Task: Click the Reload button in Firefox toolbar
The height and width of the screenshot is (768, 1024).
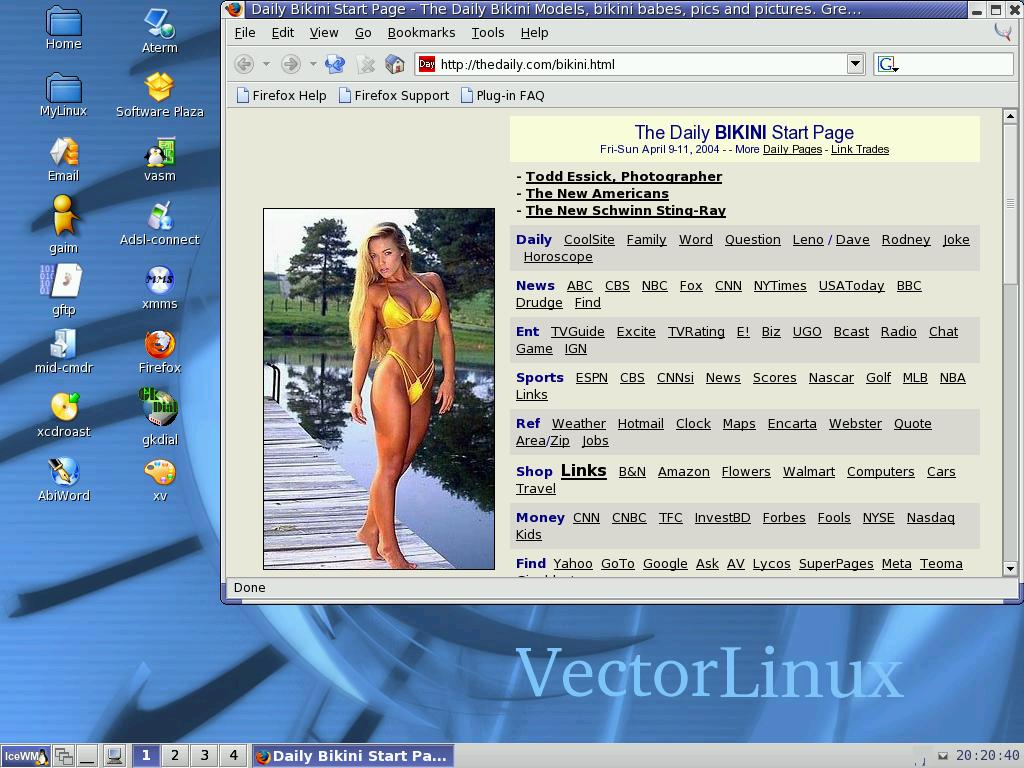Action: 335,64
